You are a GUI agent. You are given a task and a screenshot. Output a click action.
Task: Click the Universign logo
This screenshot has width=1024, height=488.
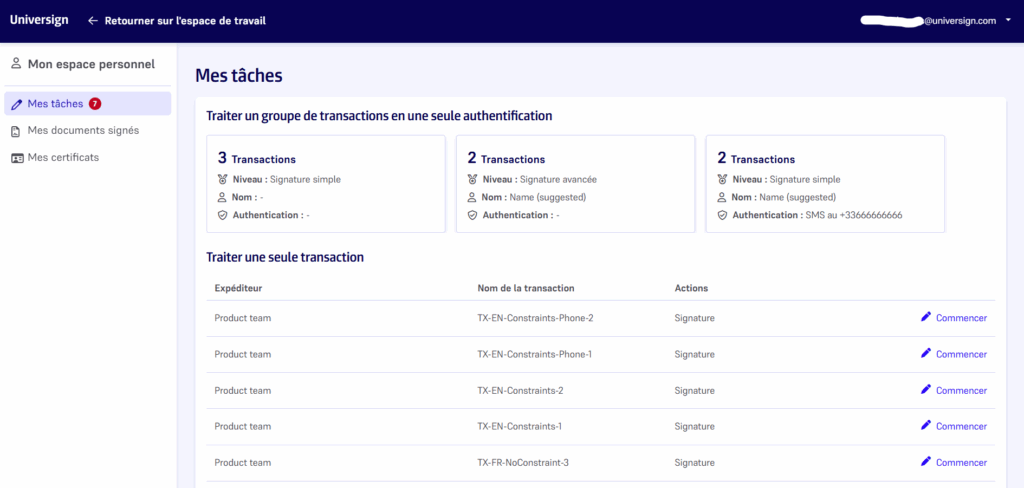(38, 20)
